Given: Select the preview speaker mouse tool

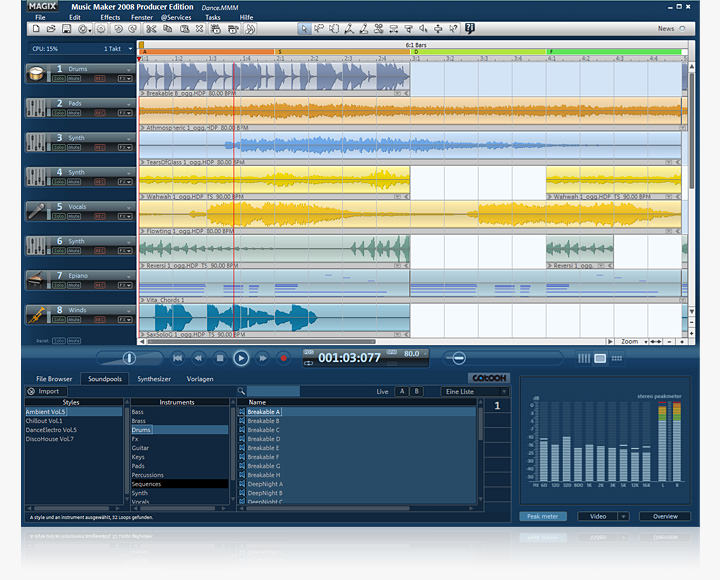Looking at the screenshot, I should [423, 29].
